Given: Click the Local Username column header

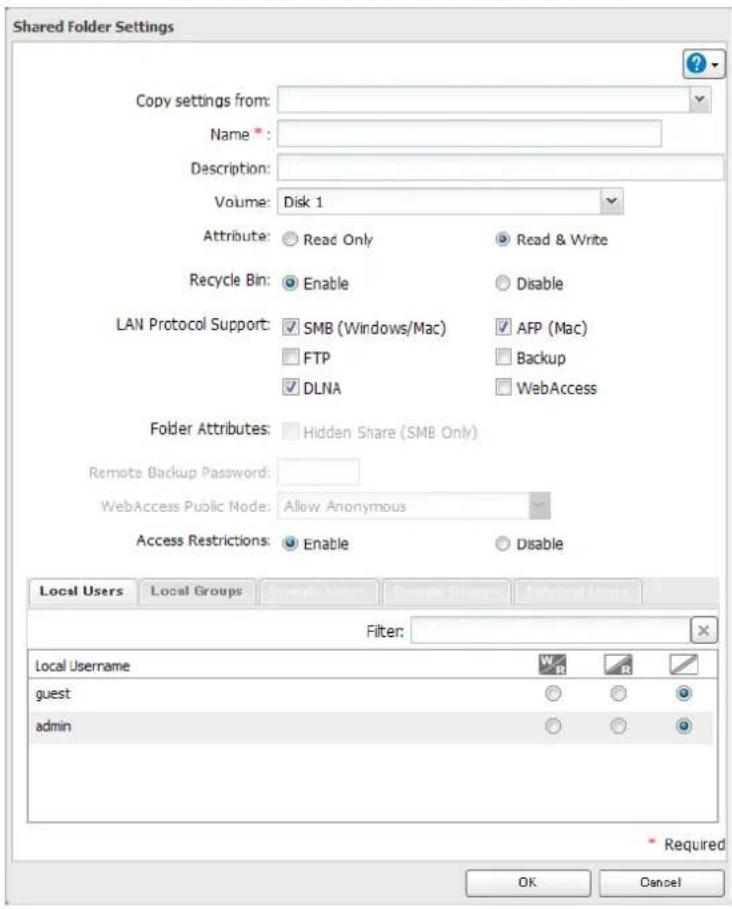Looking at the screenshot, I should point(82,666).
